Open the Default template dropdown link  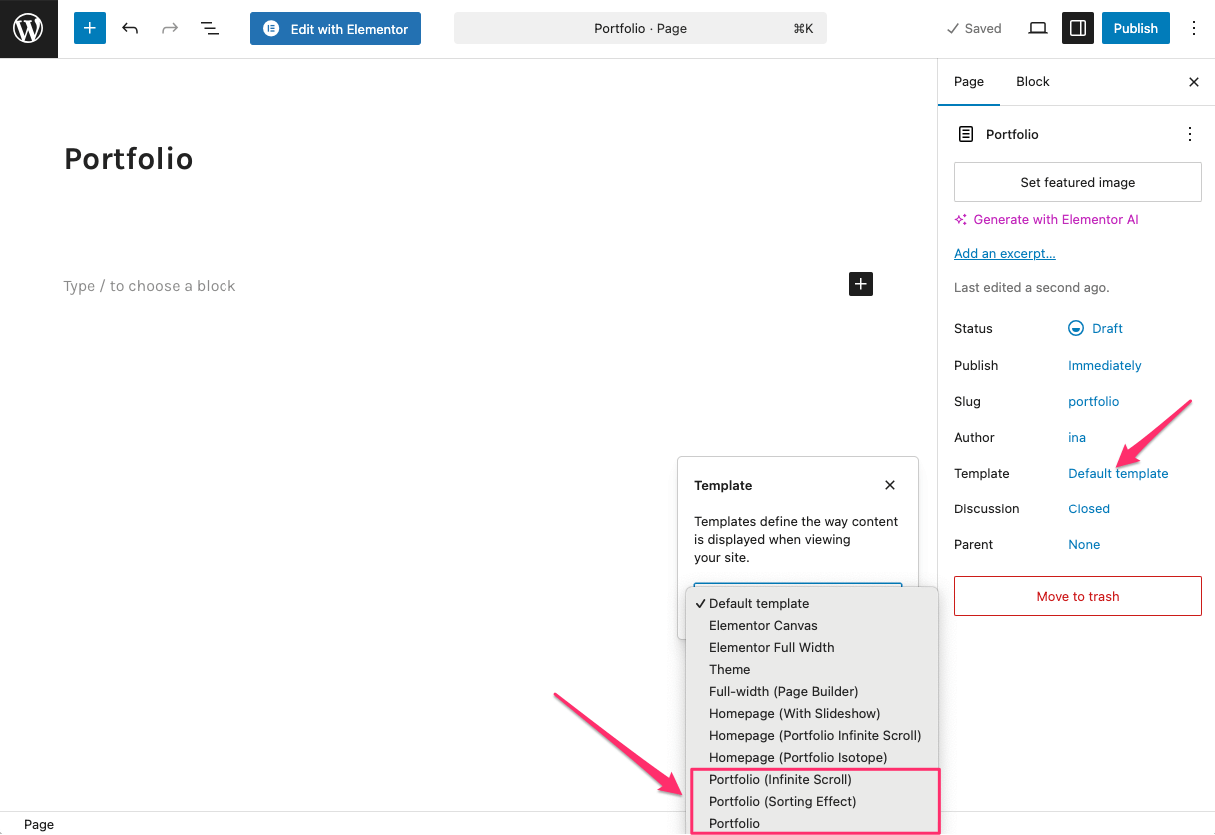point(1117,473)
